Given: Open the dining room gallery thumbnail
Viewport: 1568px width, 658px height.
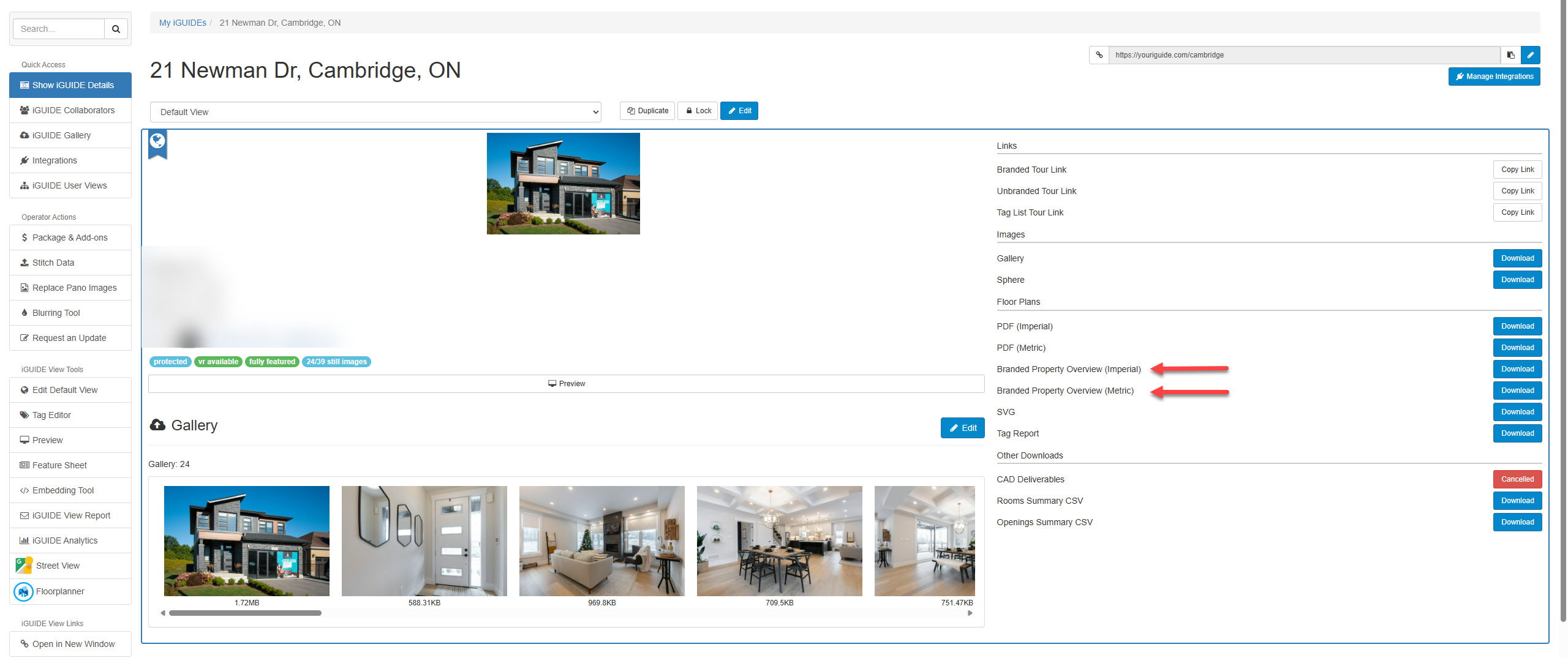Looking at the screenshot, I should 779,540.
